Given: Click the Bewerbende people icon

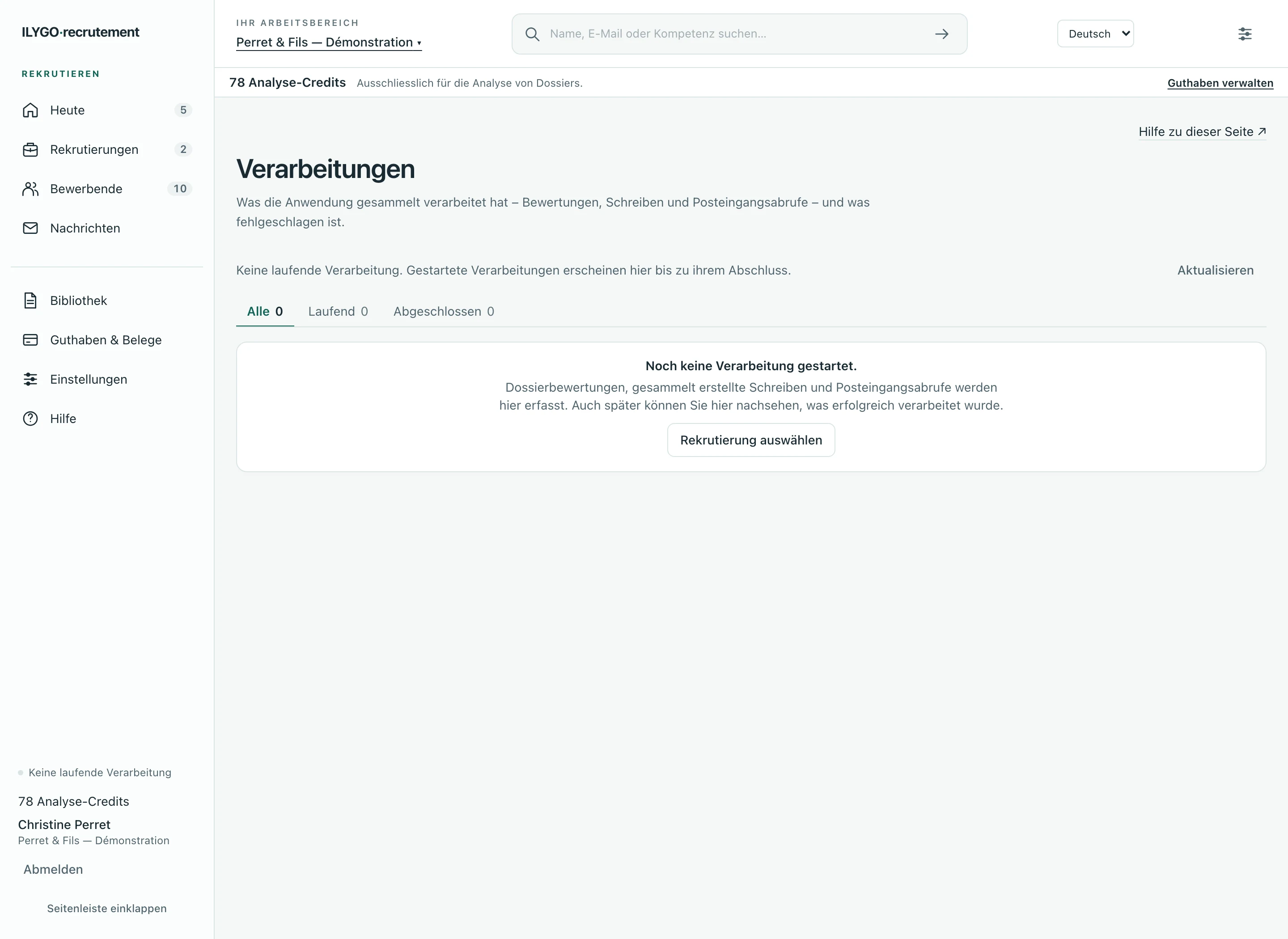Looking at the screenshot, I should pyautogui.click(x=30, y=189).
